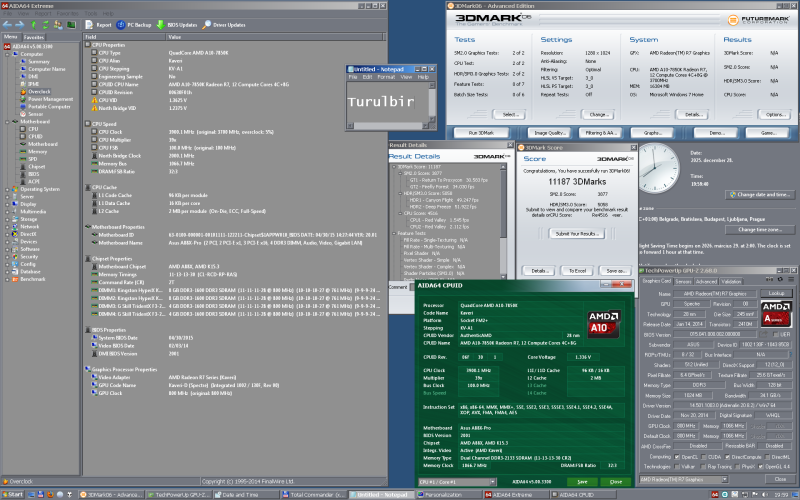Click Change date and time button

760,194
